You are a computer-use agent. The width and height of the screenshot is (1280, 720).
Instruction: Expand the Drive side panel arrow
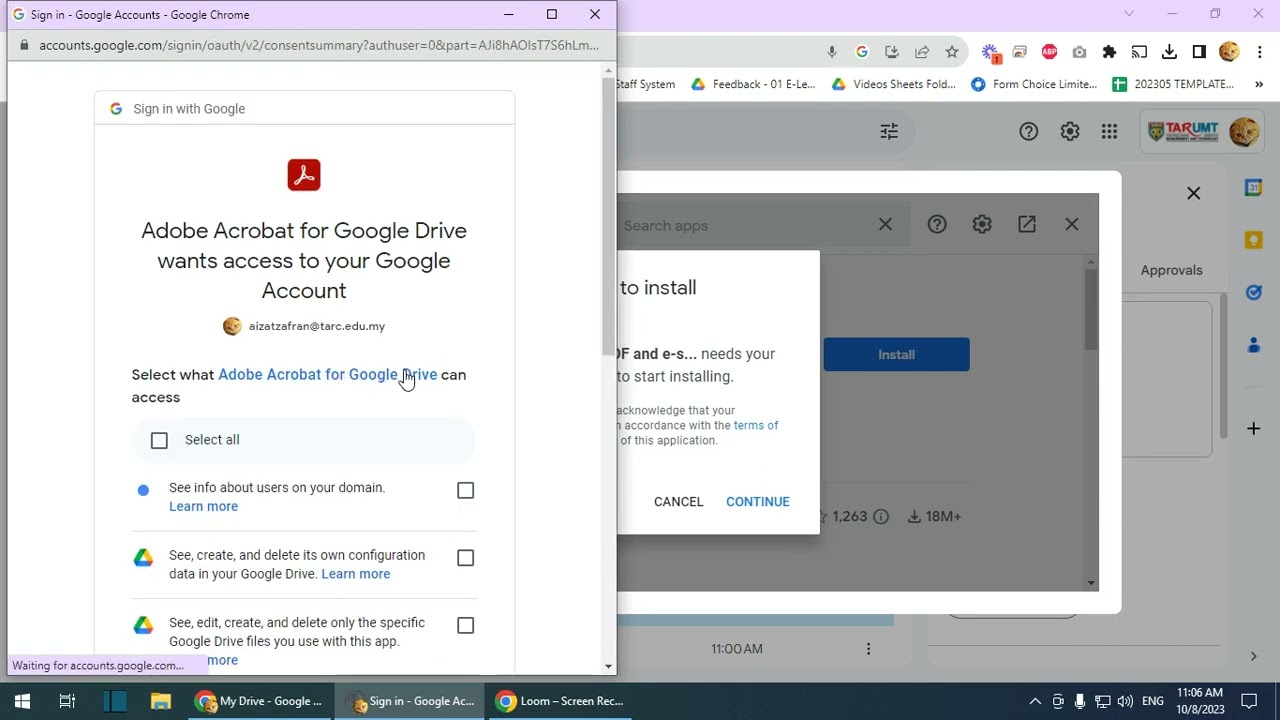click(x=1253, y=656)
